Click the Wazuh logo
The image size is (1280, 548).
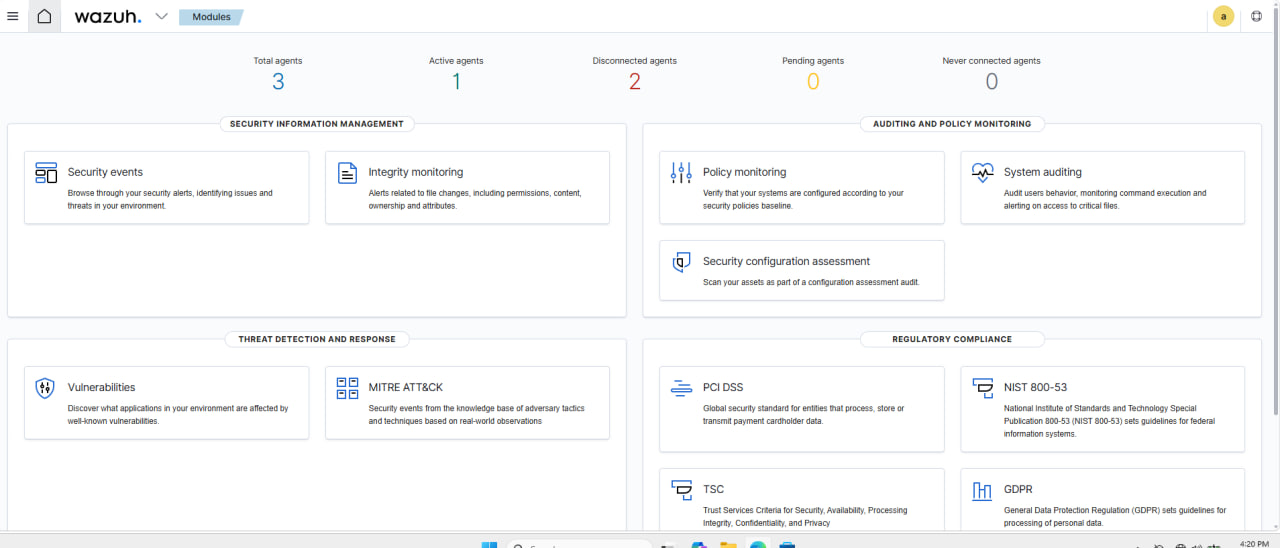pyautogui.click(x=107, y=17)
